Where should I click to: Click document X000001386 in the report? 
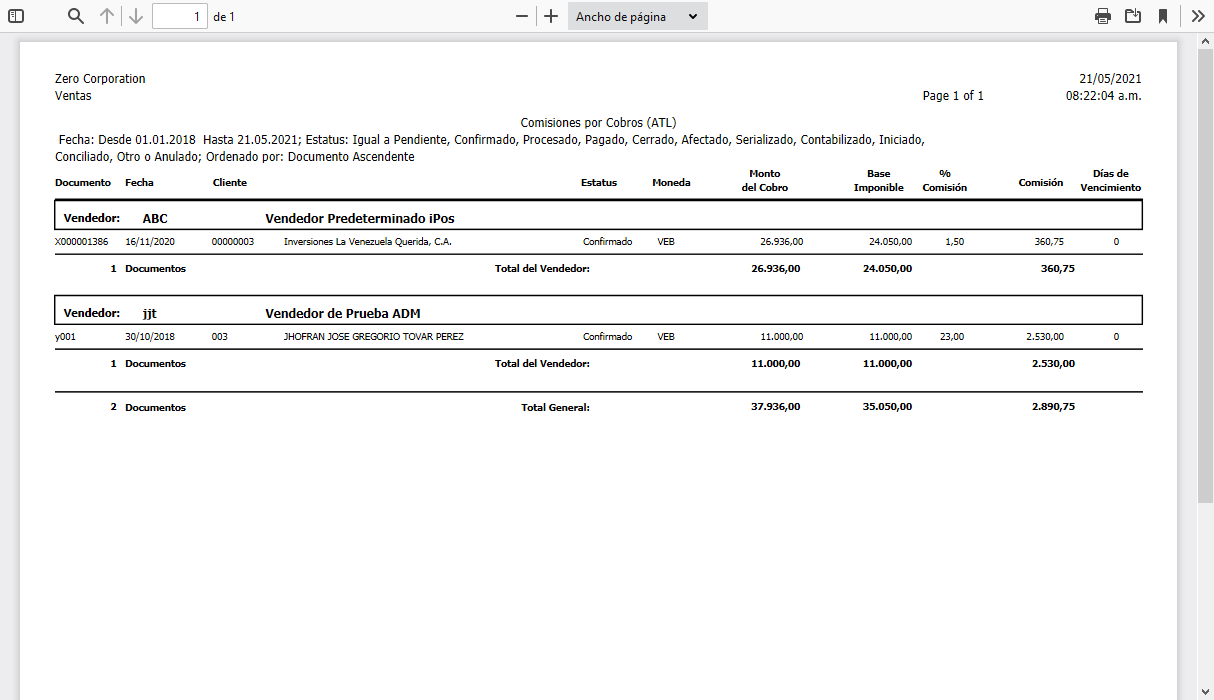pos(81,241)
